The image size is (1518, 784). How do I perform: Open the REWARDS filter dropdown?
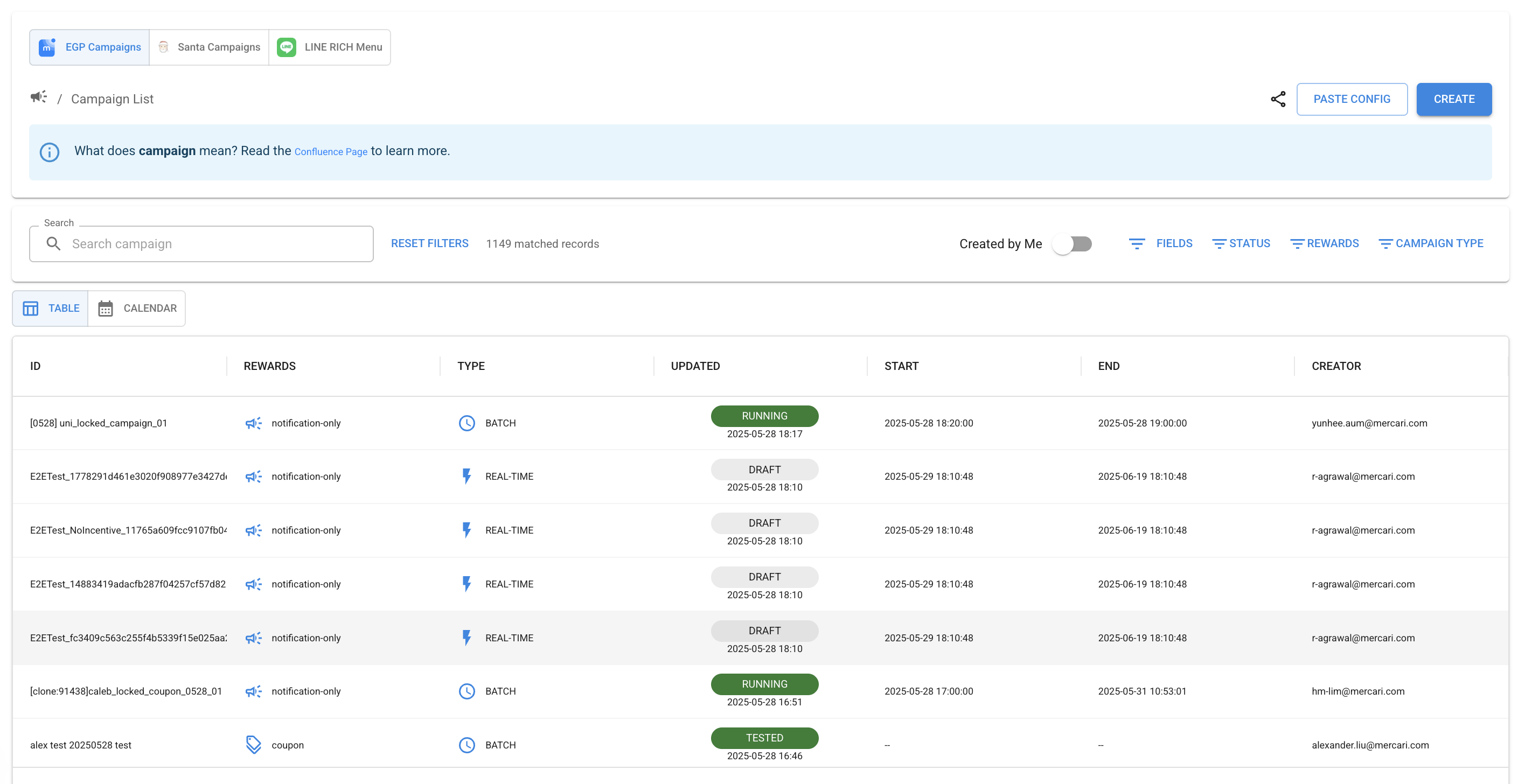pos(1324,244)
